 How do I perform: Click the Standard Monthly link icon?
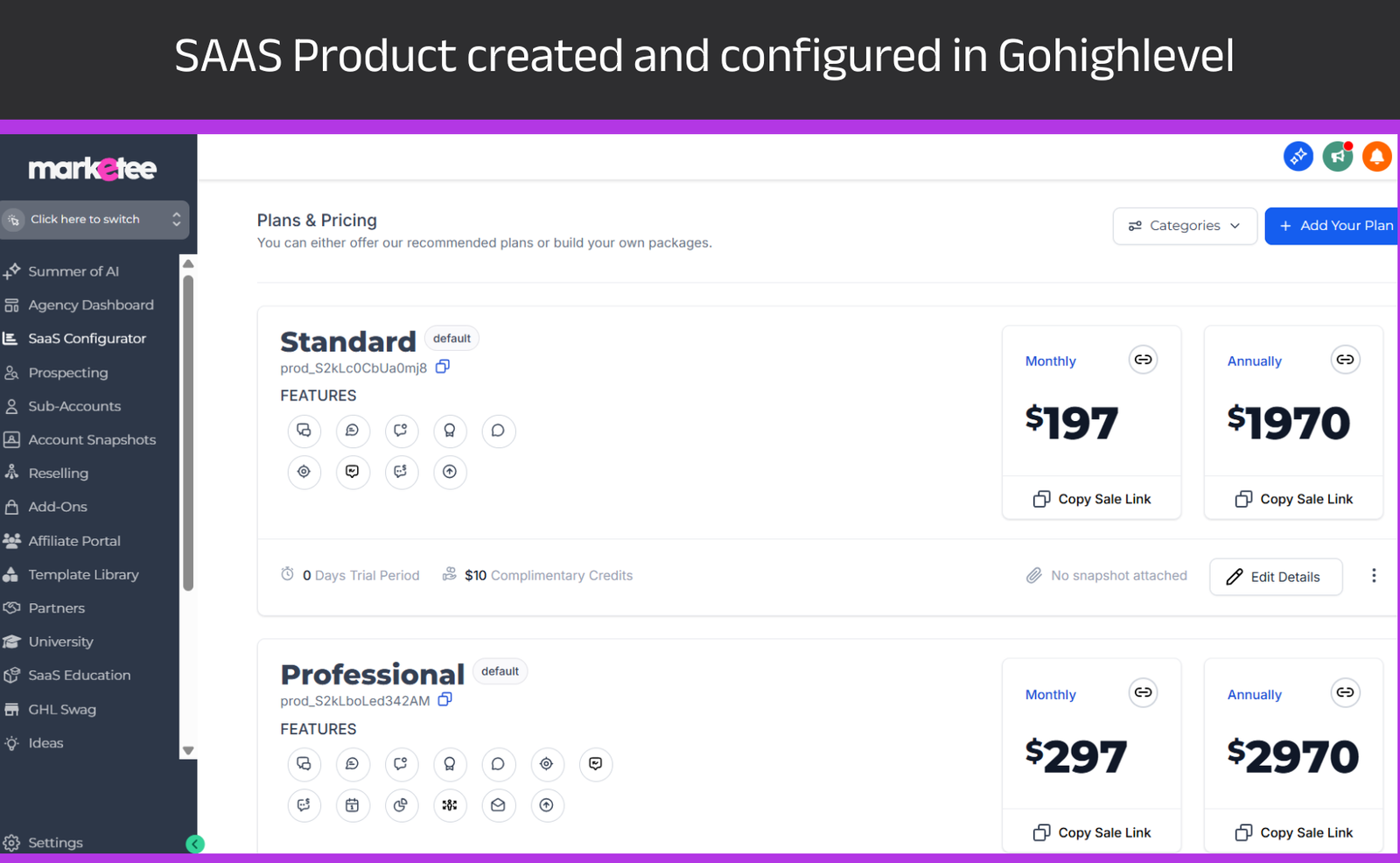coord(1143,360)
